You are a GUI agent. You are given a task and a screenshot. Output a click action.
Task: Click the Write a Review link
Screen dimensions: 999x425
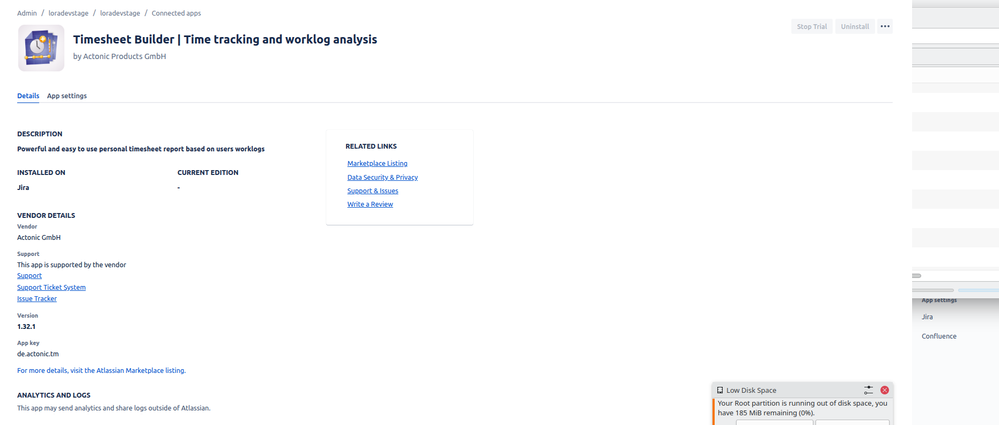(x=370, y=205)
